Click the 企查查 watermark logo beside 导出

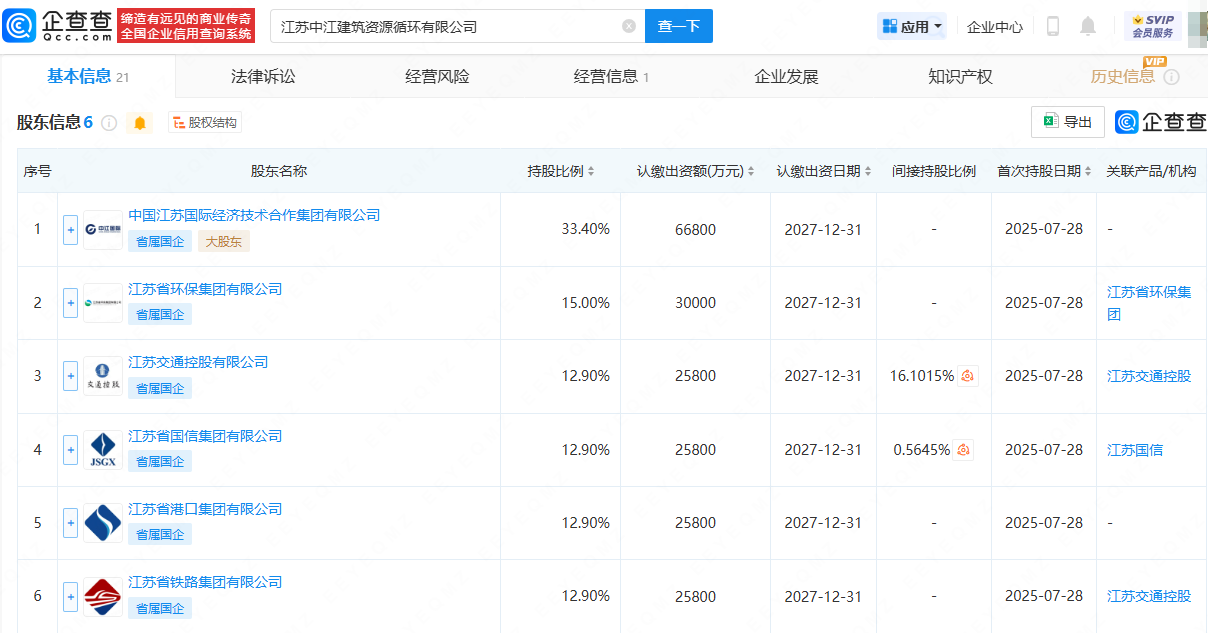point(1160,122)
